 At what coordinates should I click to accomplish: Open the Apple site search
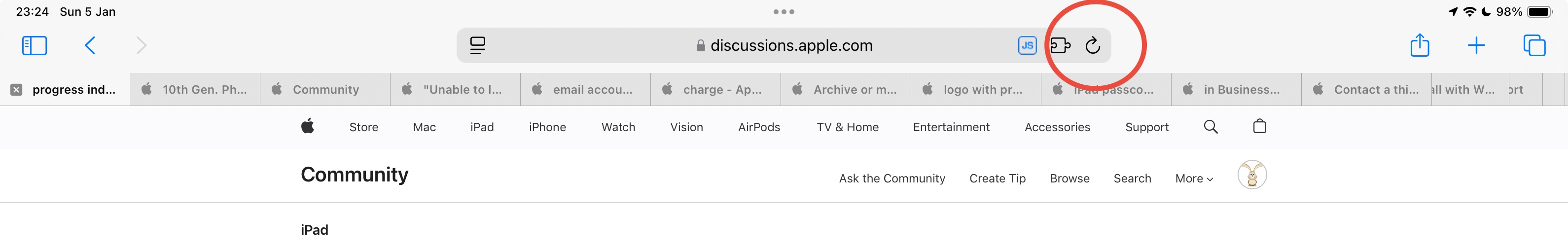tap(1211, 127)
